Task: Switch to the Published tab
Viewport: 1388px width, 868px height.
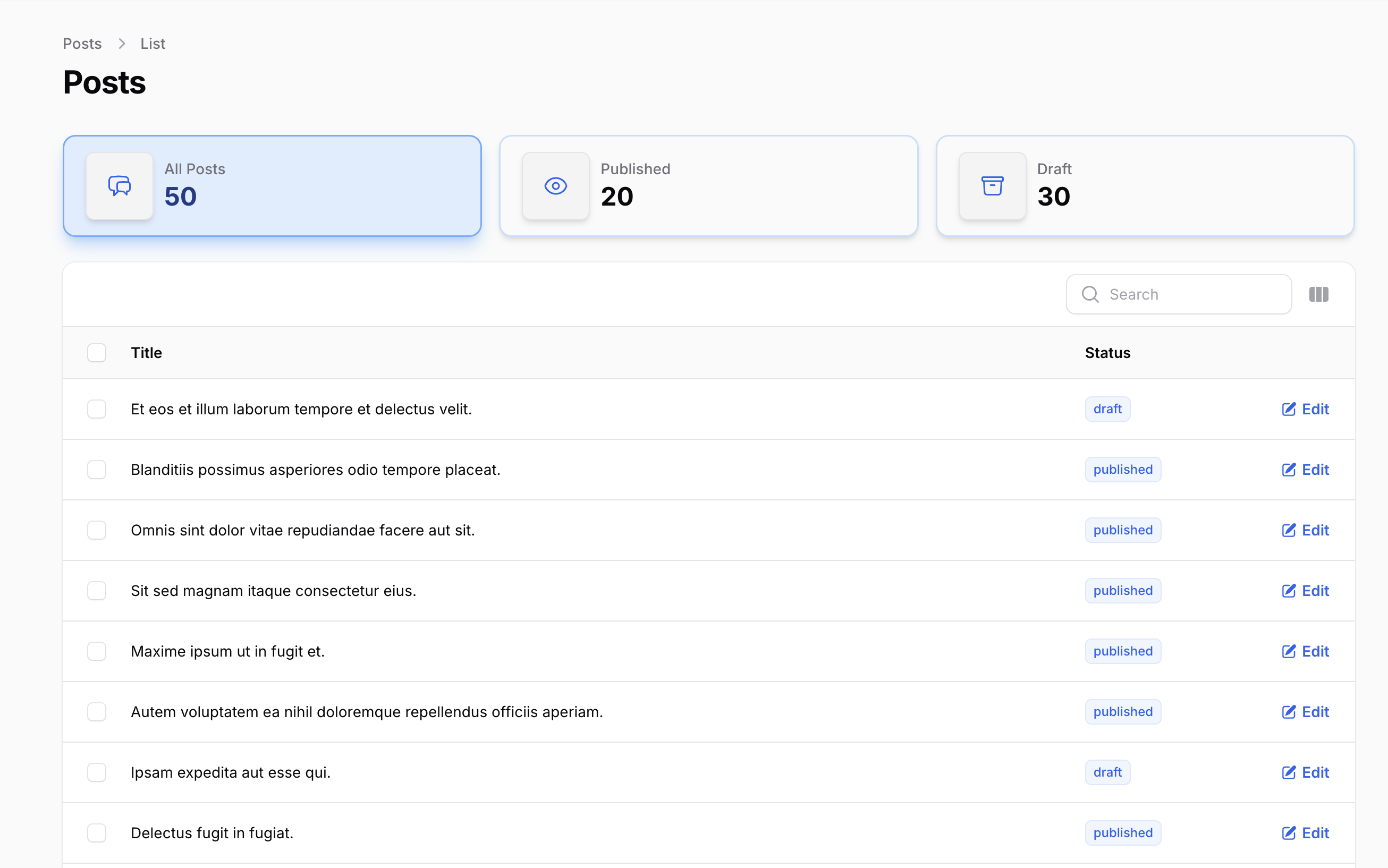Action: coord(708,186)
